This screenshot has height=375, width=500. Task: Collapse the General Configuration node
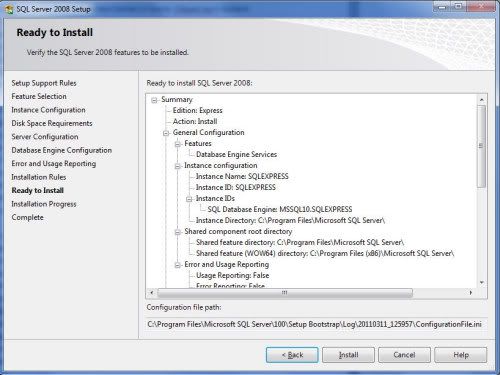pyautogui.click(x=166, y=133)
